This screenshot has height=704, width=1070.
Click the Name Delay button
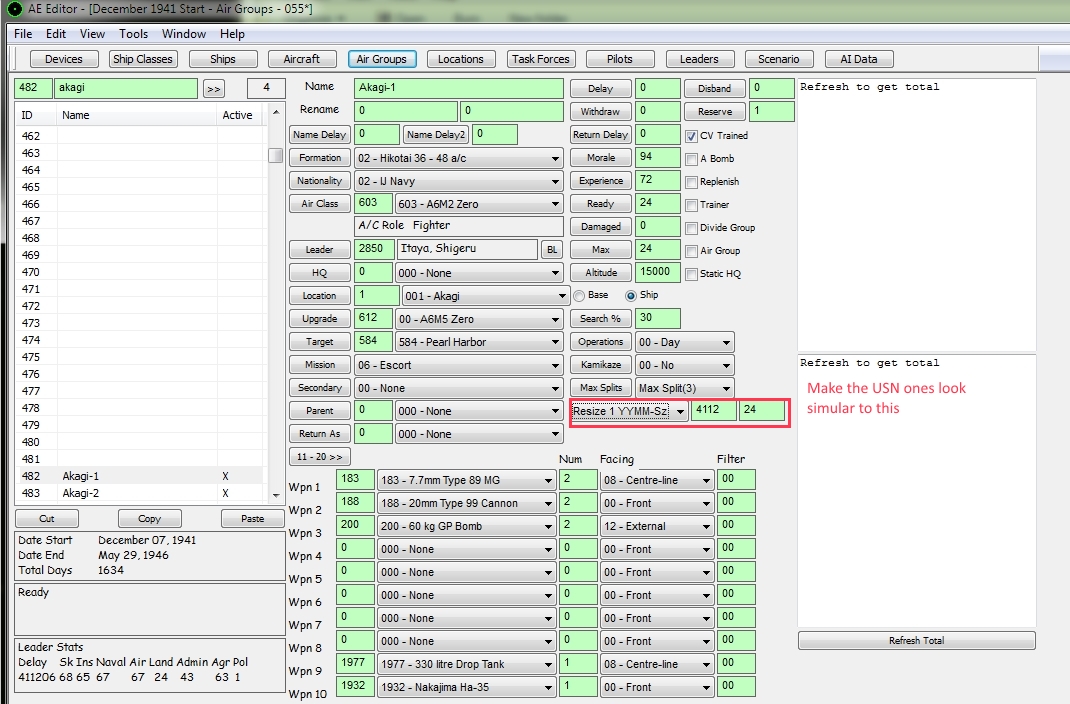coord(319,135)
